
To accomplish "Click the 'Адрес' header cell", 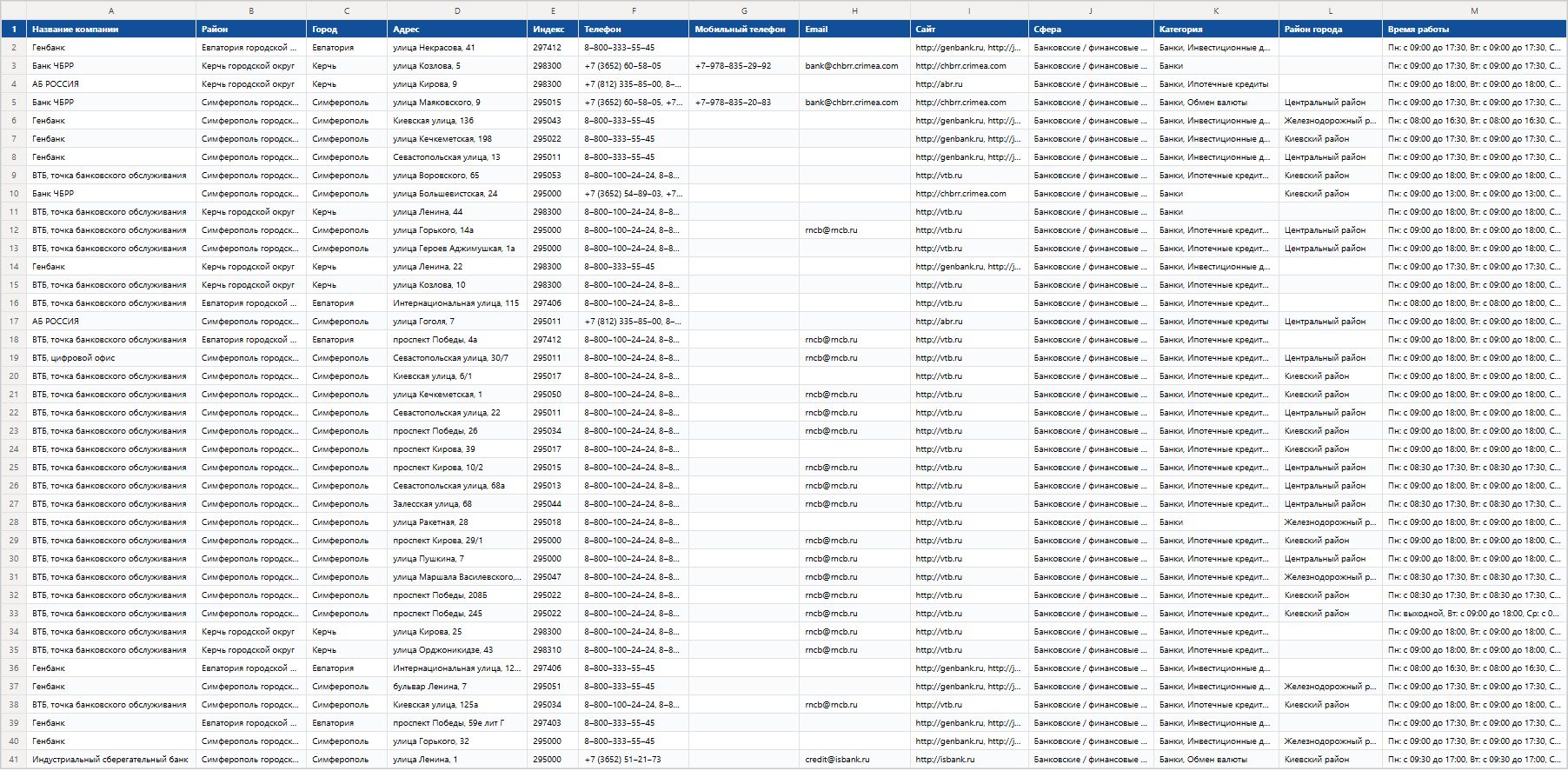I will (457, 30).
